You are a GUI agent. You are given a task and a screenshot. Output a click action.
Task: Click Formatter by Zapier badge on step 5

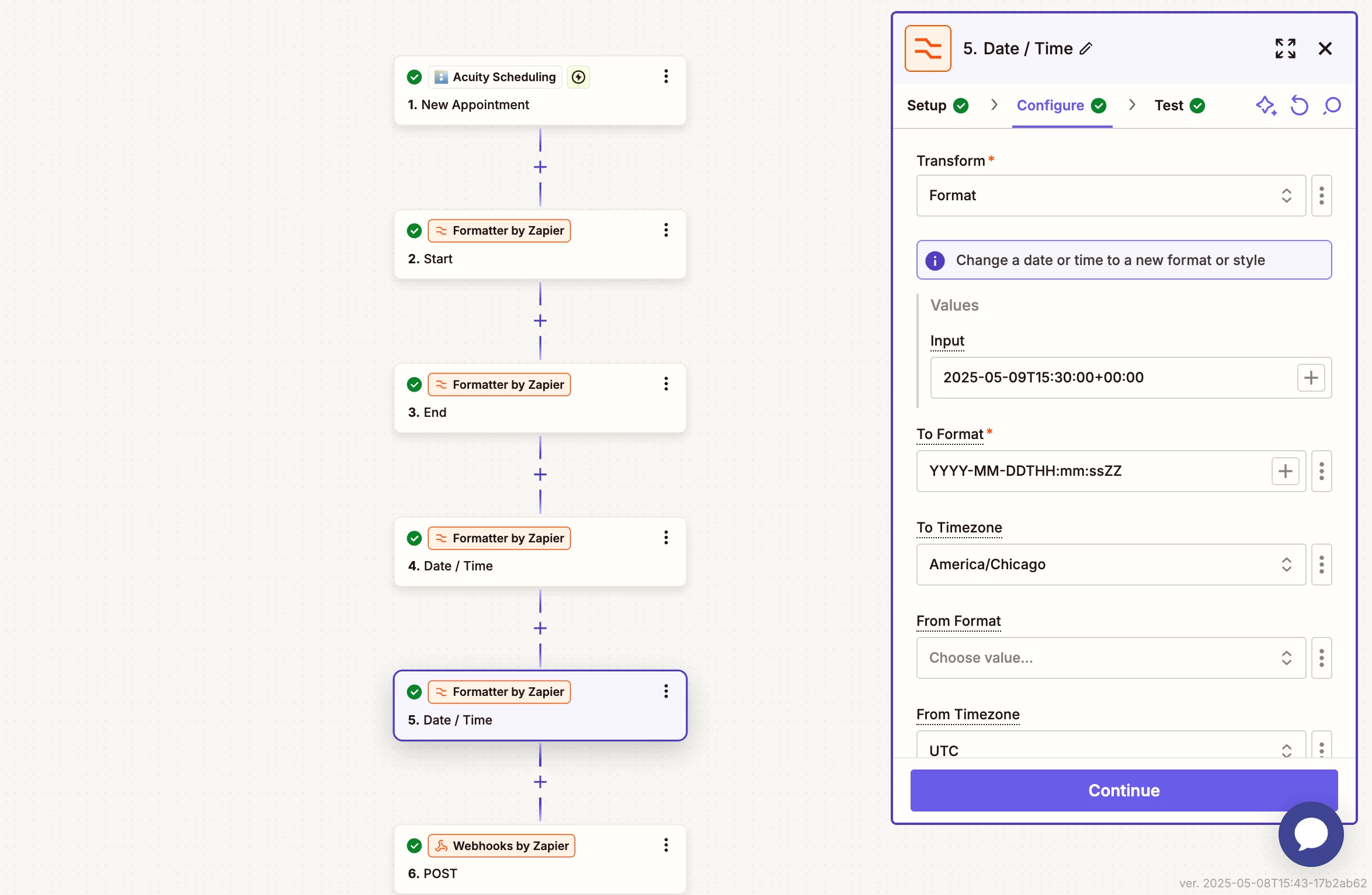(499, 692)
